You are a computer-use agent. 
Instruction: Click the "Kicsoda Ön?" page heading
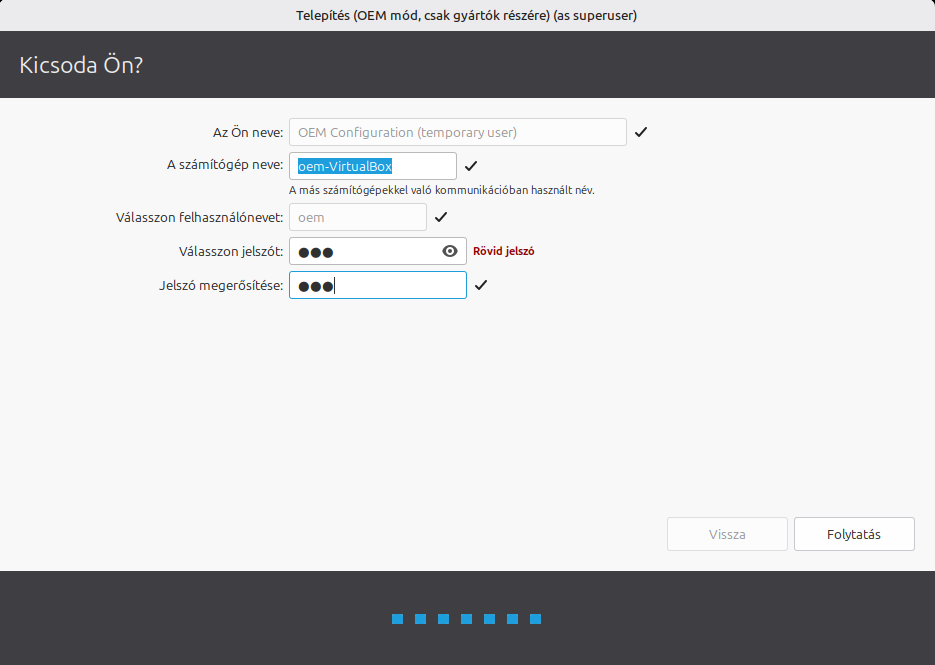coord(80,65)
